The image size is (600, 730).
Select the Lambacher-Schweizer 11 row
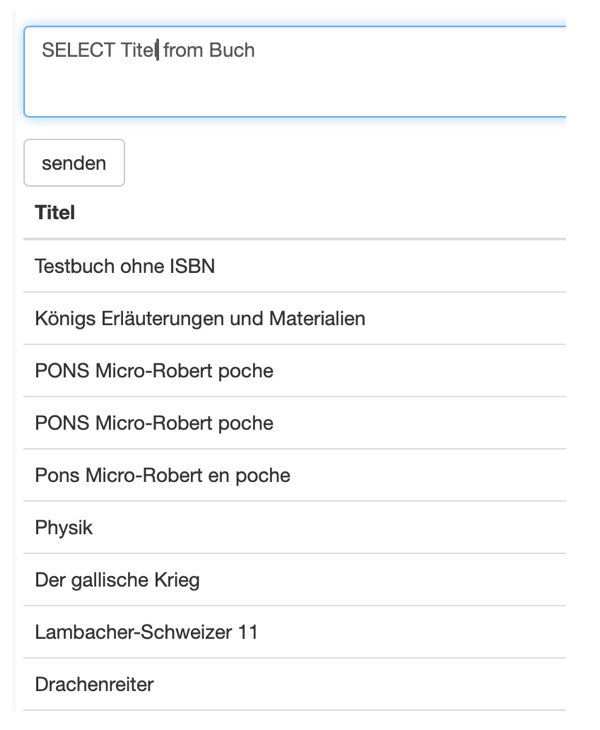point(139,632)
